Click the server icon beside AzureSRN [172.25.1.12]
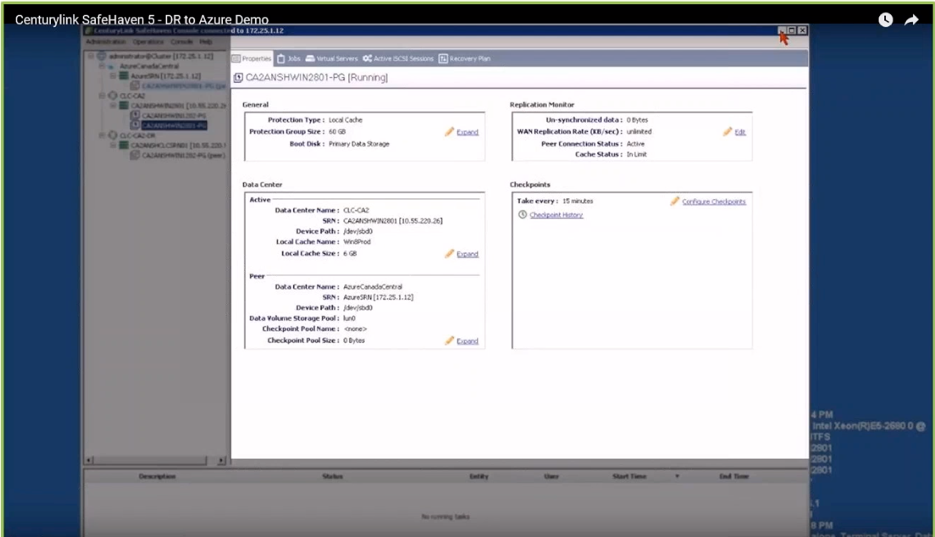Screen dimensions: 935x537 pyautogui.click(x=123, y=76)
